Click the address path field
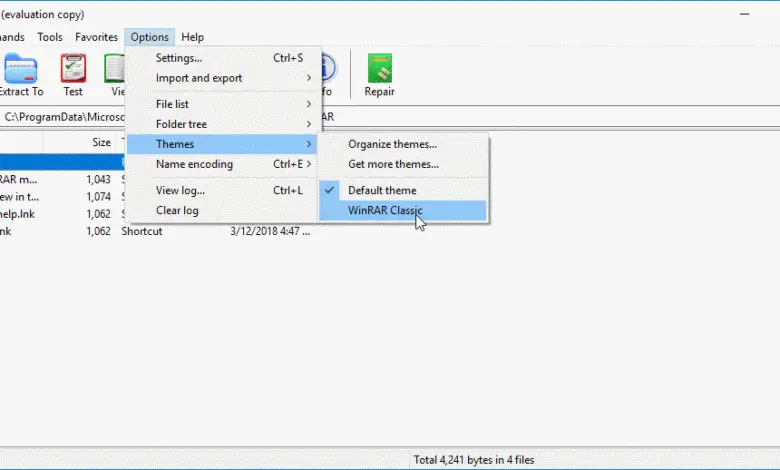Viewport: 780px width, 470px height. click(390, 117)
